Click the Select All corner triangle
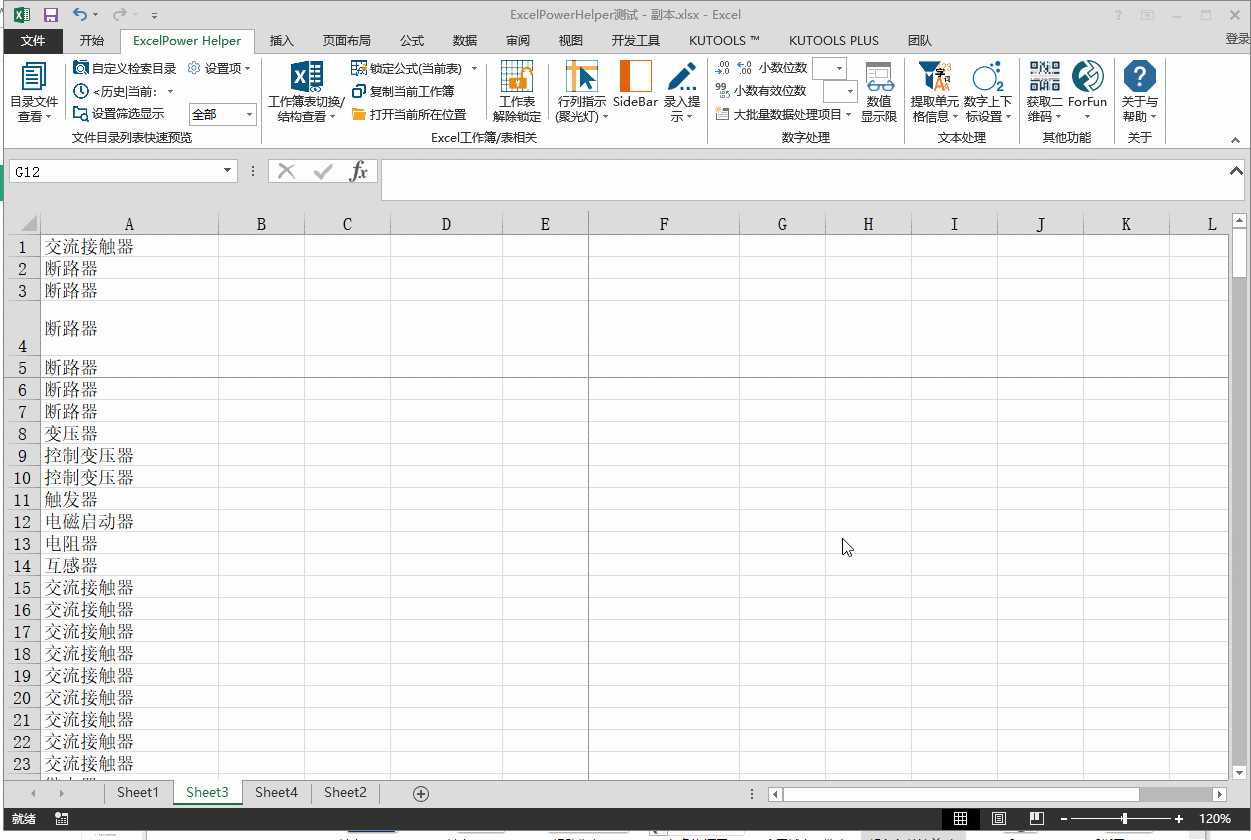 click(28, 224)
